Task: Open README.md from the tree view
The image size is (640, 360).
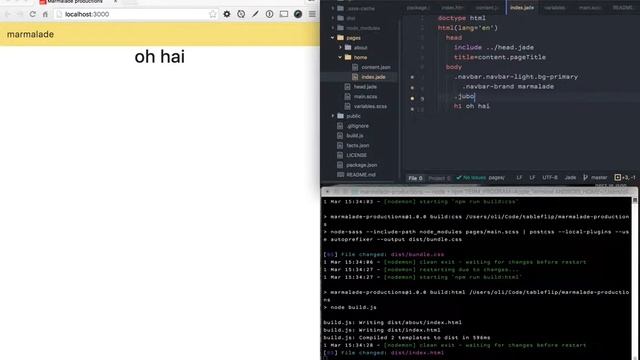Action: coord(360,175)
